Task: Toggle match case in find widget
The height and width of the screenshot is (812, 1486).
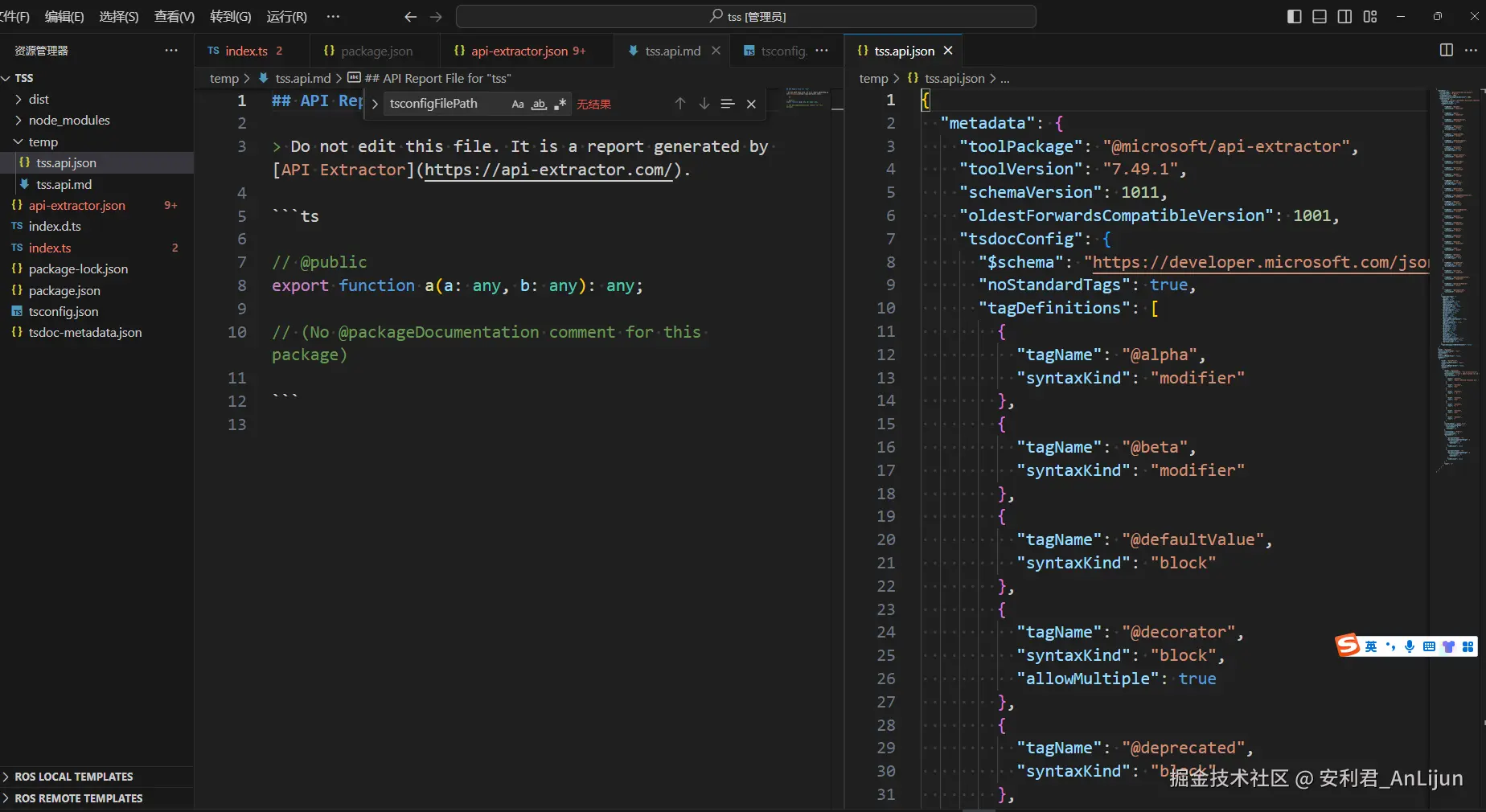Action: tap(518, 104)
